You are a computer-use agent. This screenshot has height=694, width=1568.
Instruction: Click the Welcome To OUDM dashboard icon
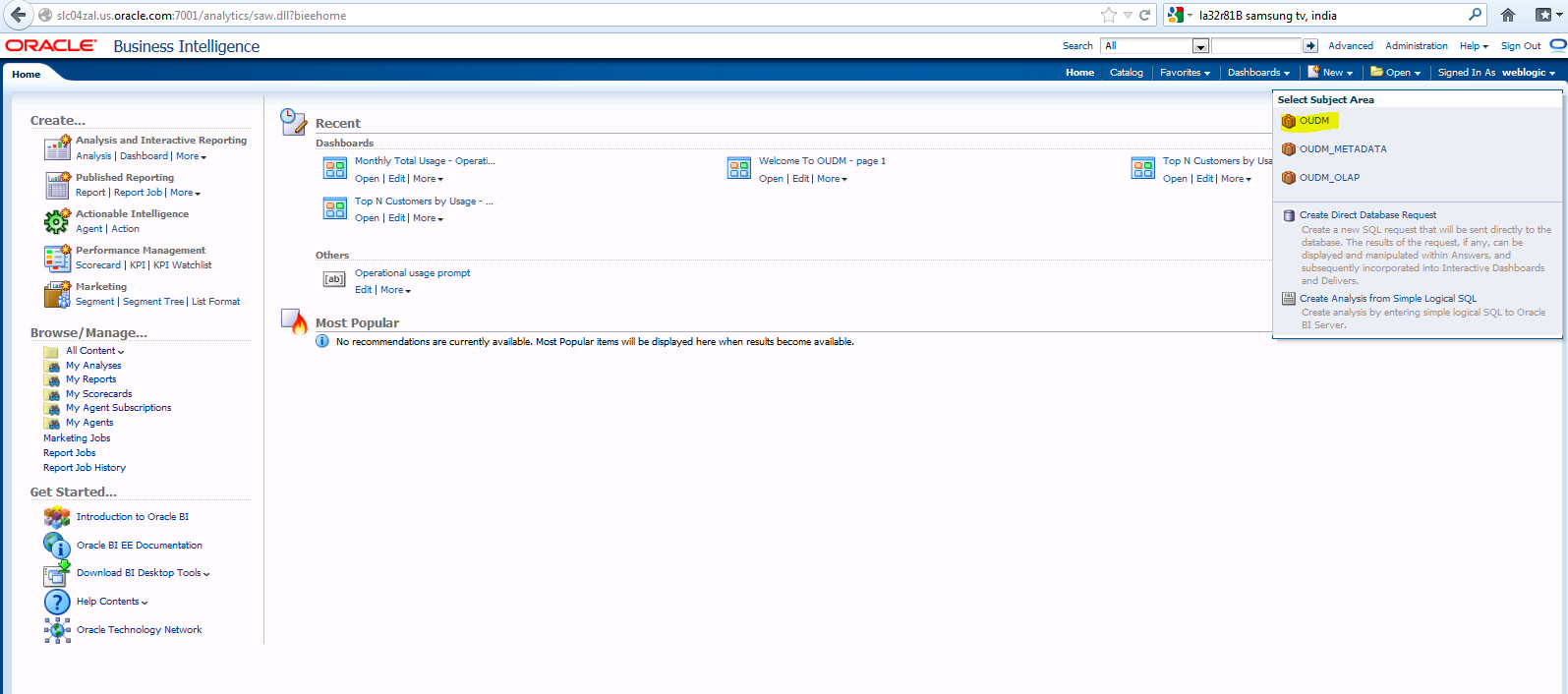click(739, 168)
